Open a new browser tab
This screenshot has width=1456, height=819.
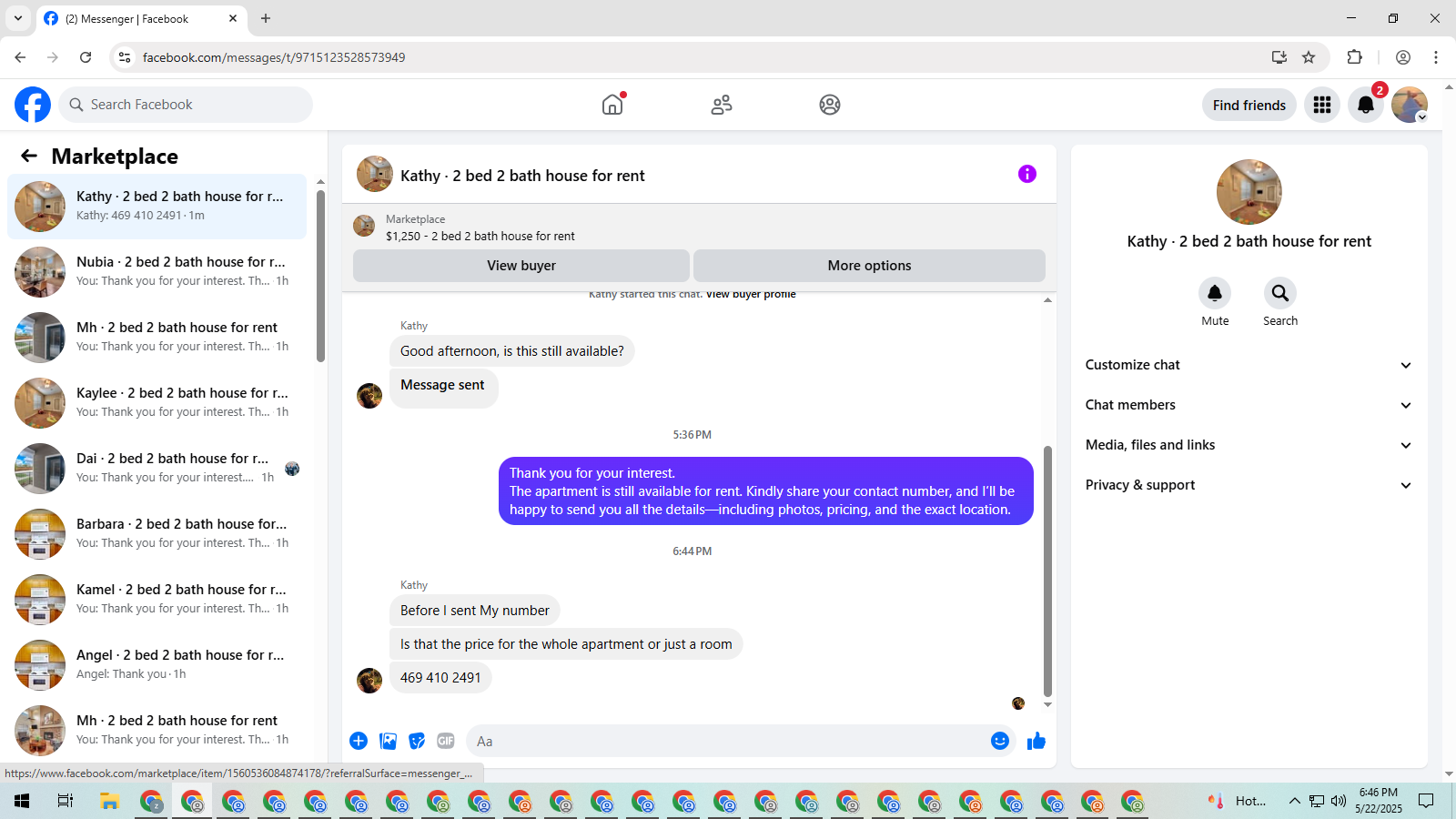click(x=266, y=18)
